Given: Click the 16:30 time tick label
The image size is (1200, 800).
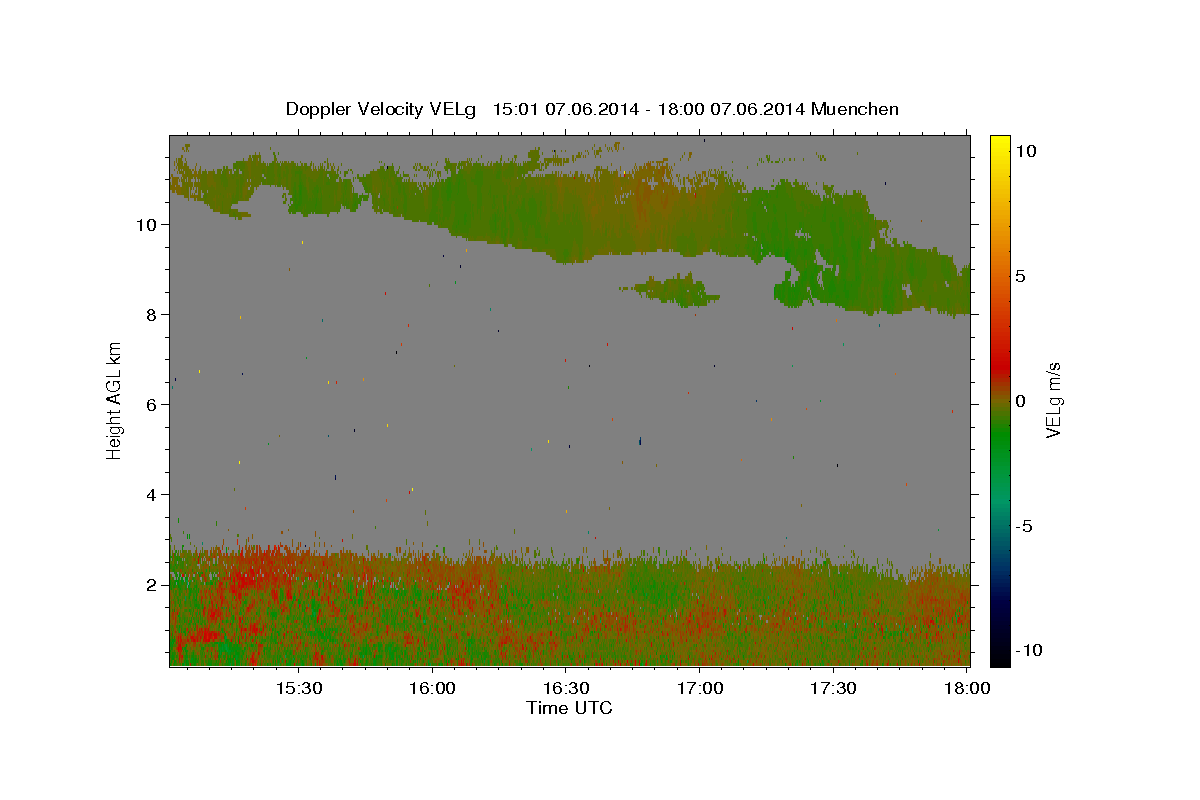Looking at the screenshot, I should 566,688.
